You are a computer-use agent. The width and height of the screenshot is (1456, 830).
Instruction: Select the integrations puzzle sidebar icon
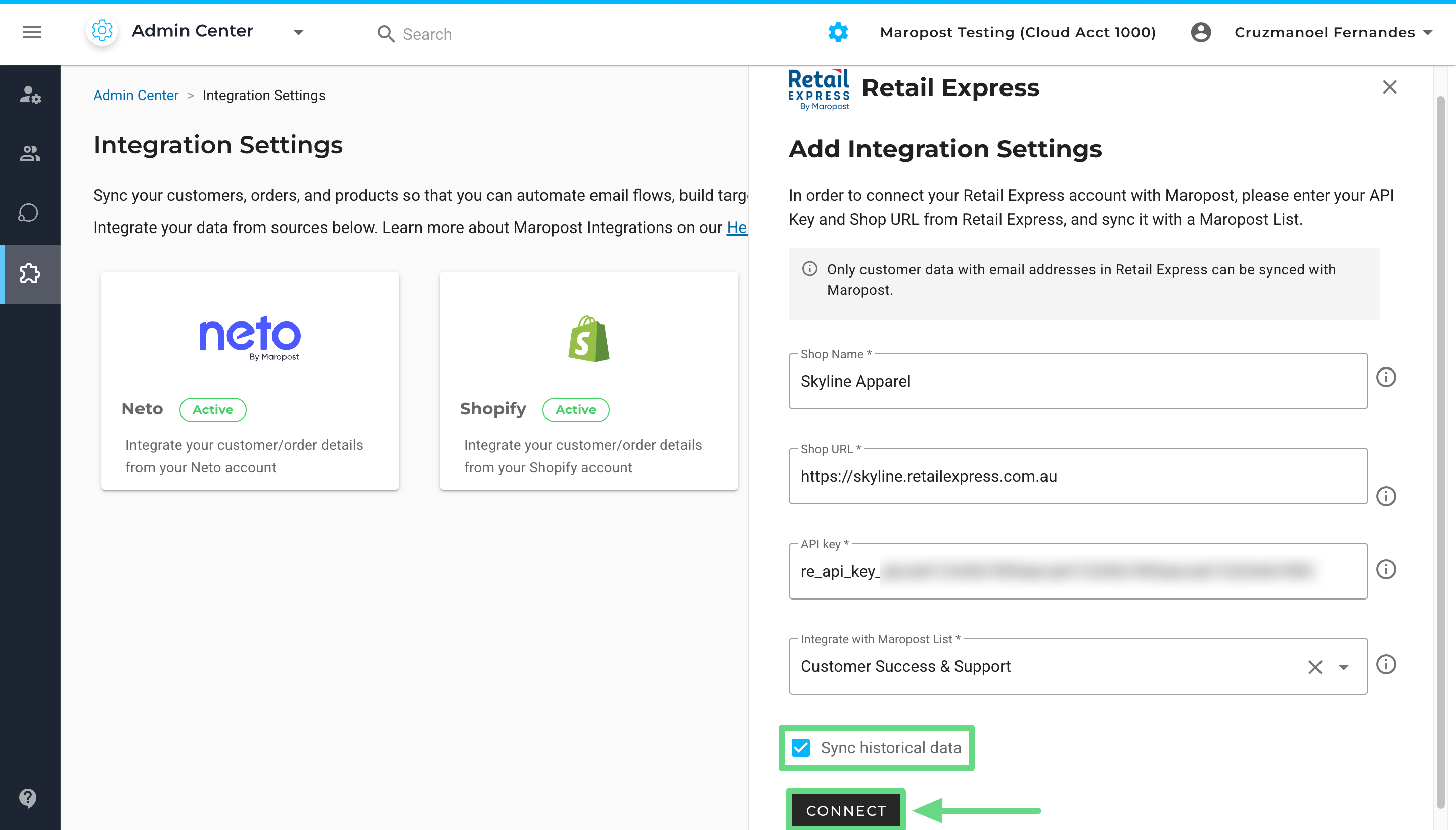(x=30, y=273)
